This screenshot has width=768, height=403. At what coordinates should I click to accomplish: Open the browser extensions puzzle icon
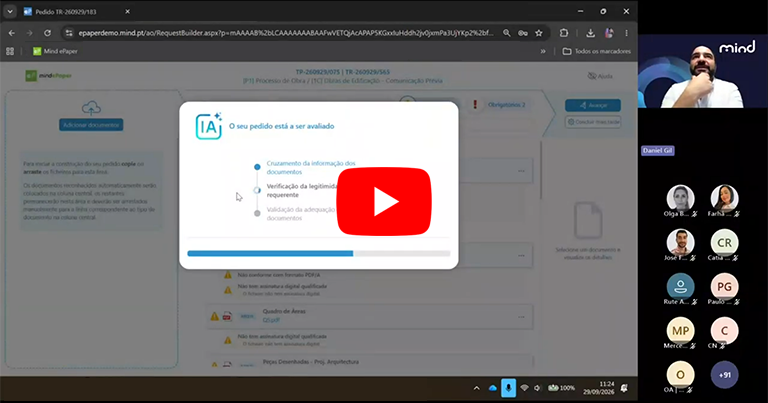(x=564, y=33)
